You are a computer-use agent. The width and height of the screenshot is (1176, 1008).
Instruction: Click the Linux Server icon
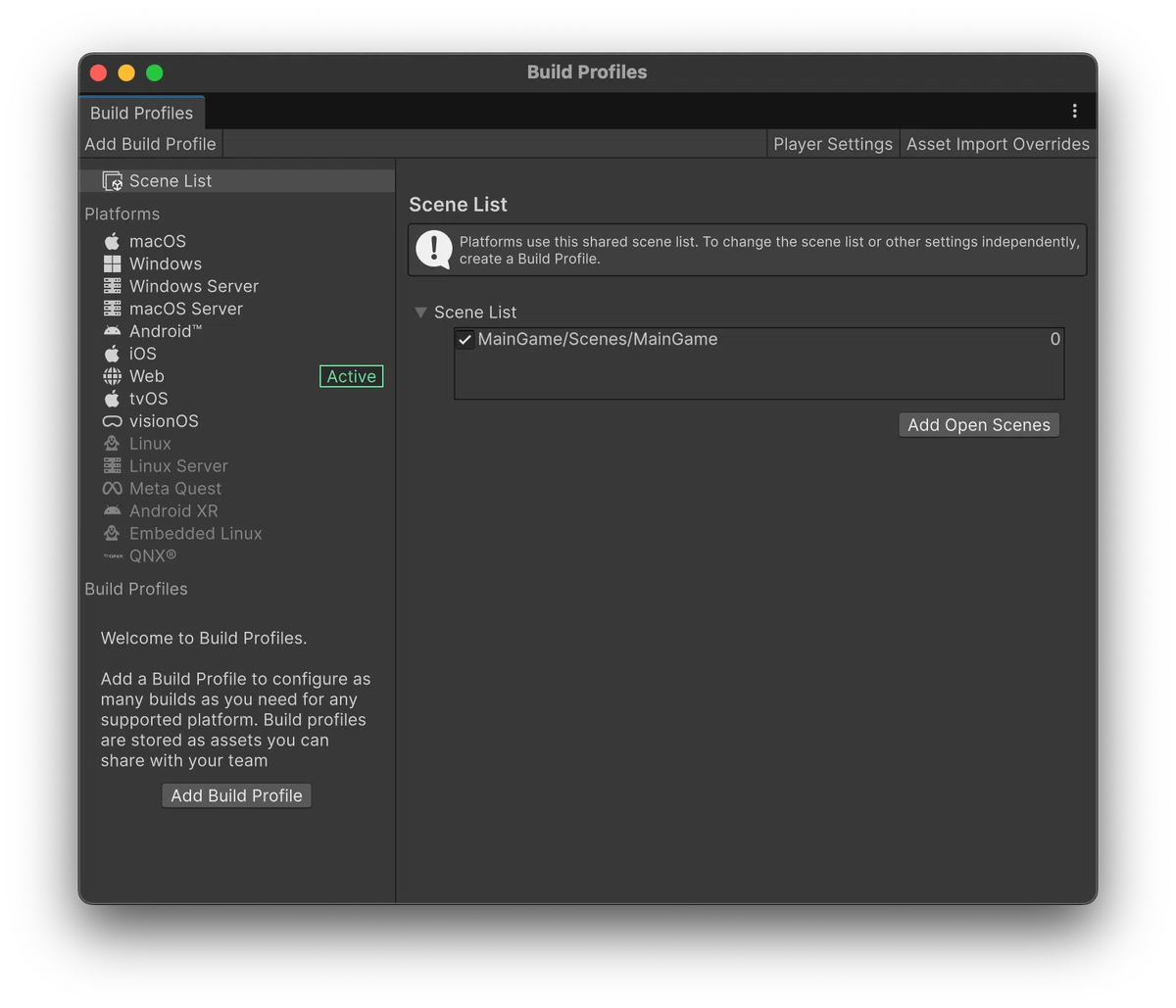[x=113, y=466]
